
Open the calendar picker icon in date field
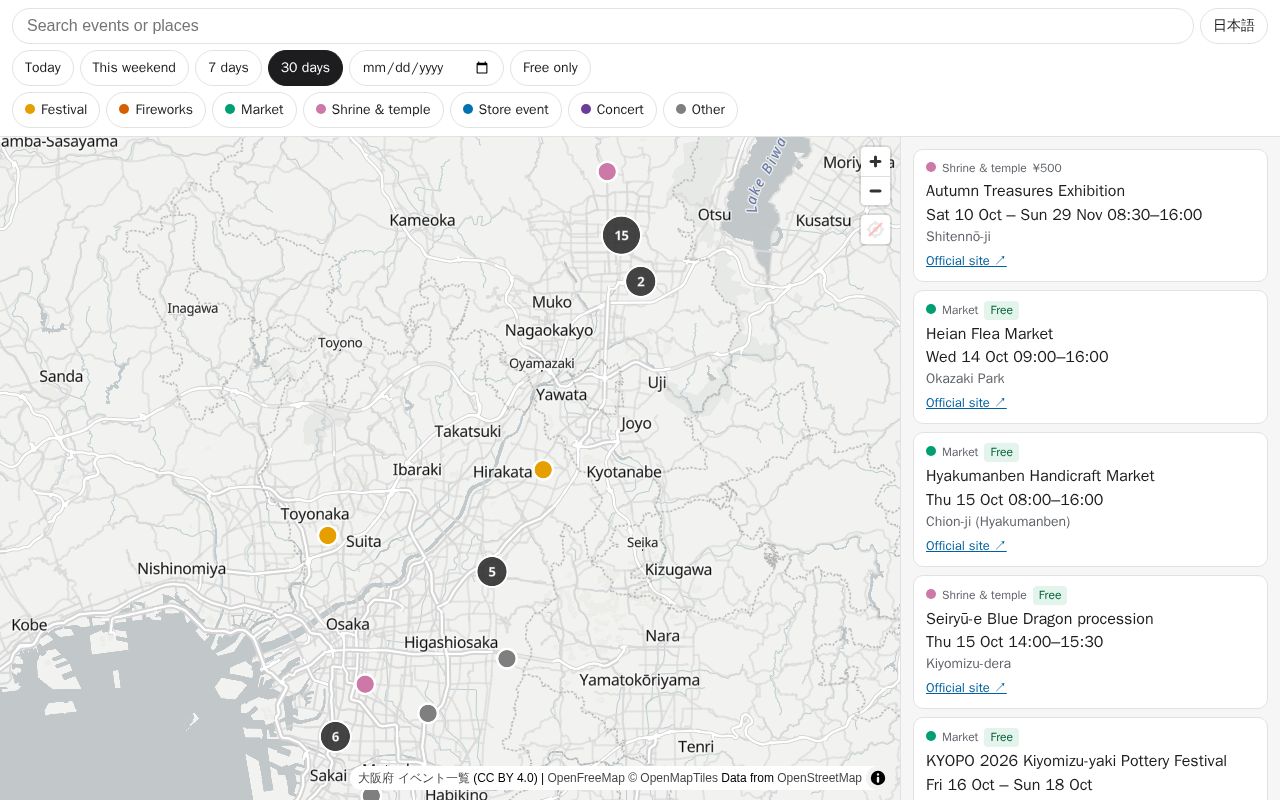coord(482,68)
